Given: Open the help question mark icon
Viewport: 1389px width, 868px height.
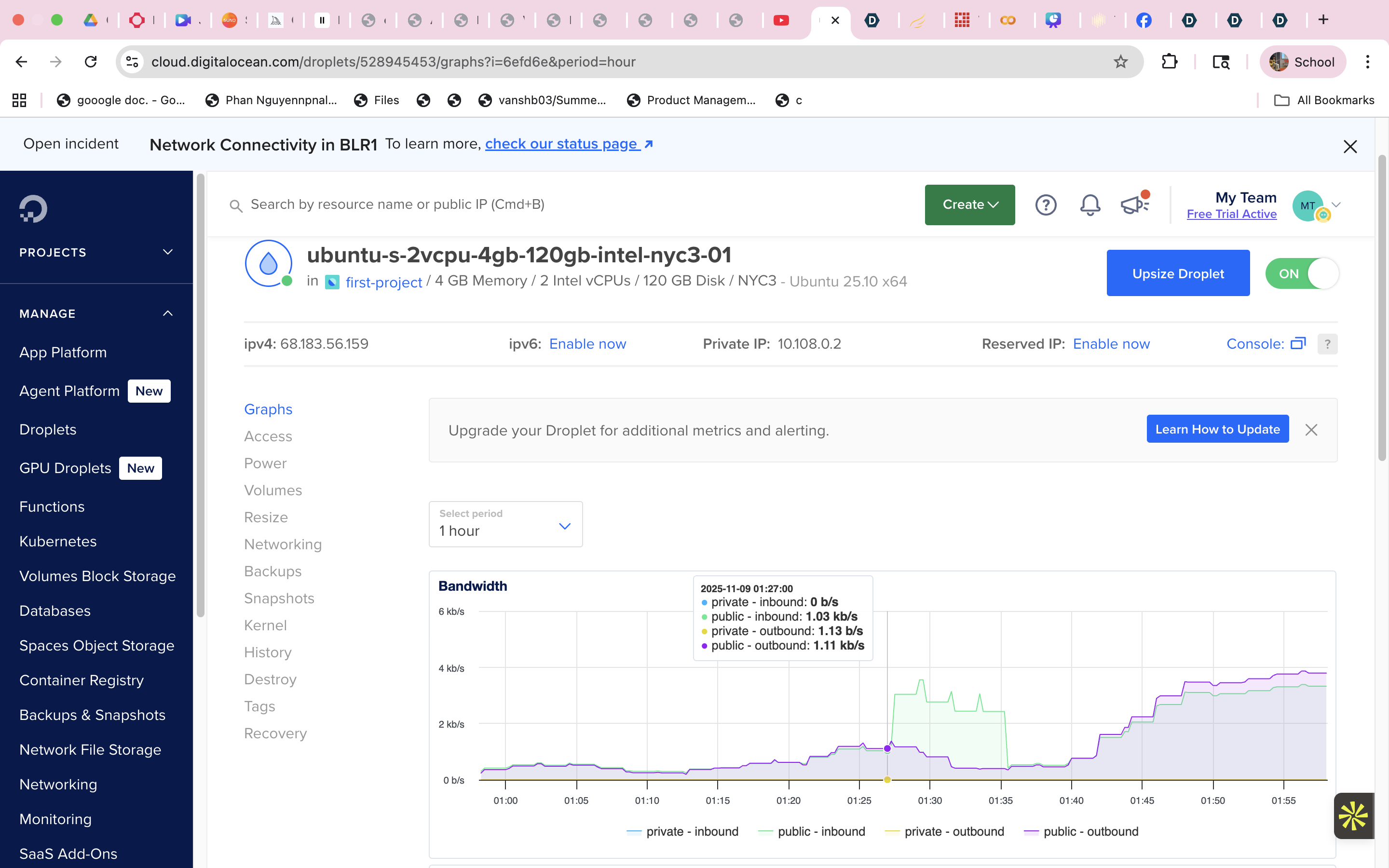Looking at the screenshot, I should [x=1045, y=205].
